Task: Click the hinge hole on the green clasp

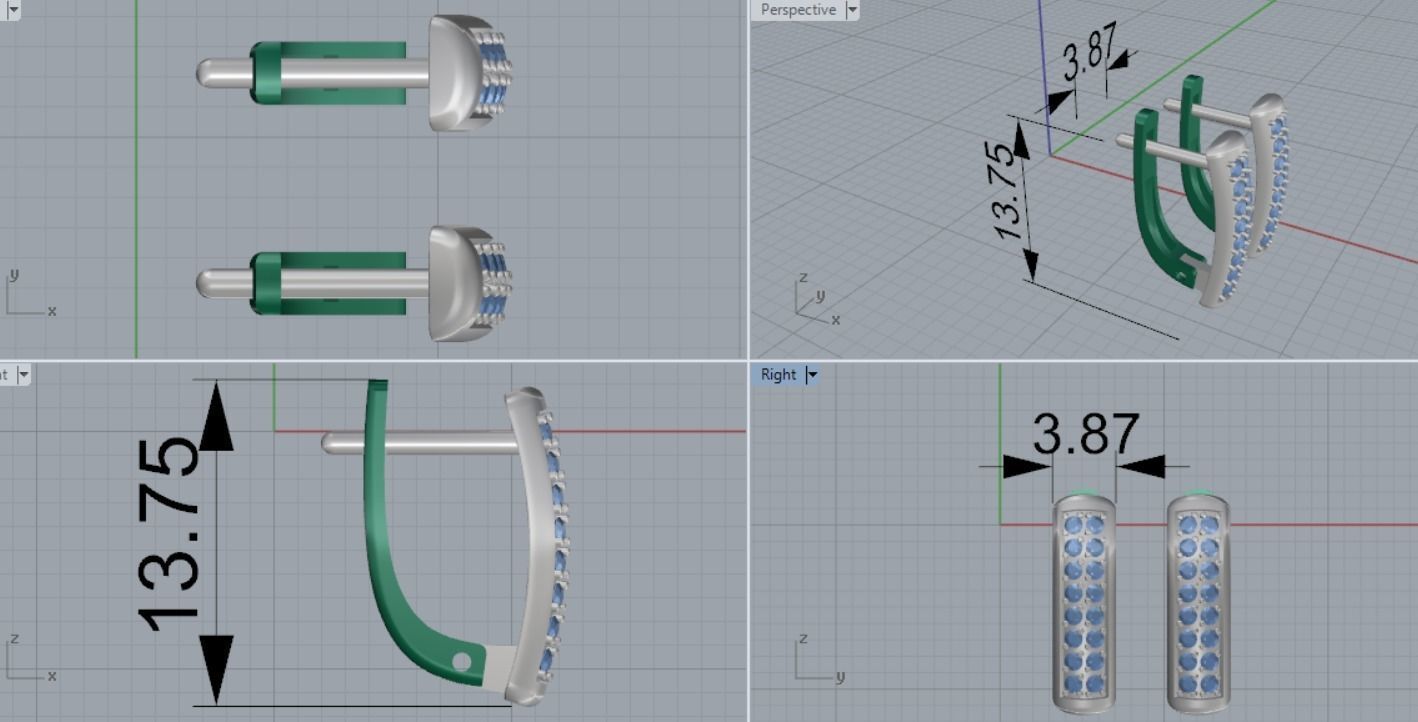Action: [x=460, y=661]
